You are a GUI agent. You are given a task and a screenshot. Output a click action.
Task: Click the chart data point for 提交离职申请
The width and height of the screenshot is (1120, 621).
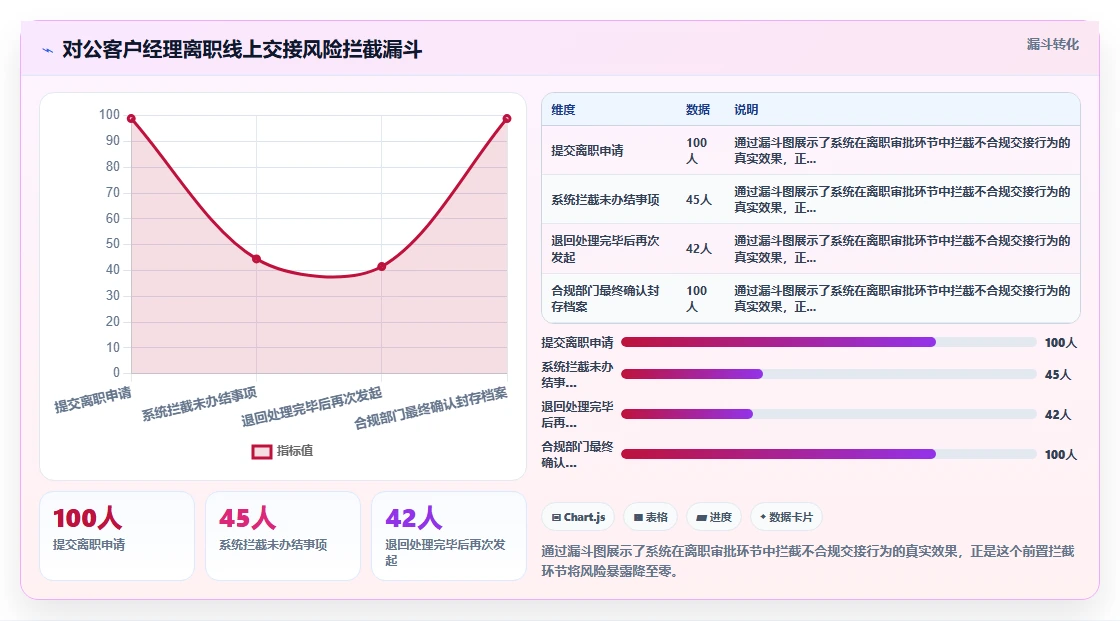tap(131, 119)
